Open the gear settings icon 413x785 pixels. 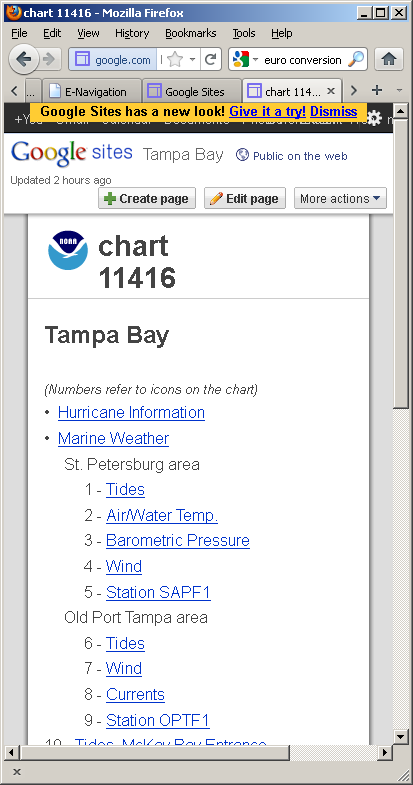tap(374, 119)
